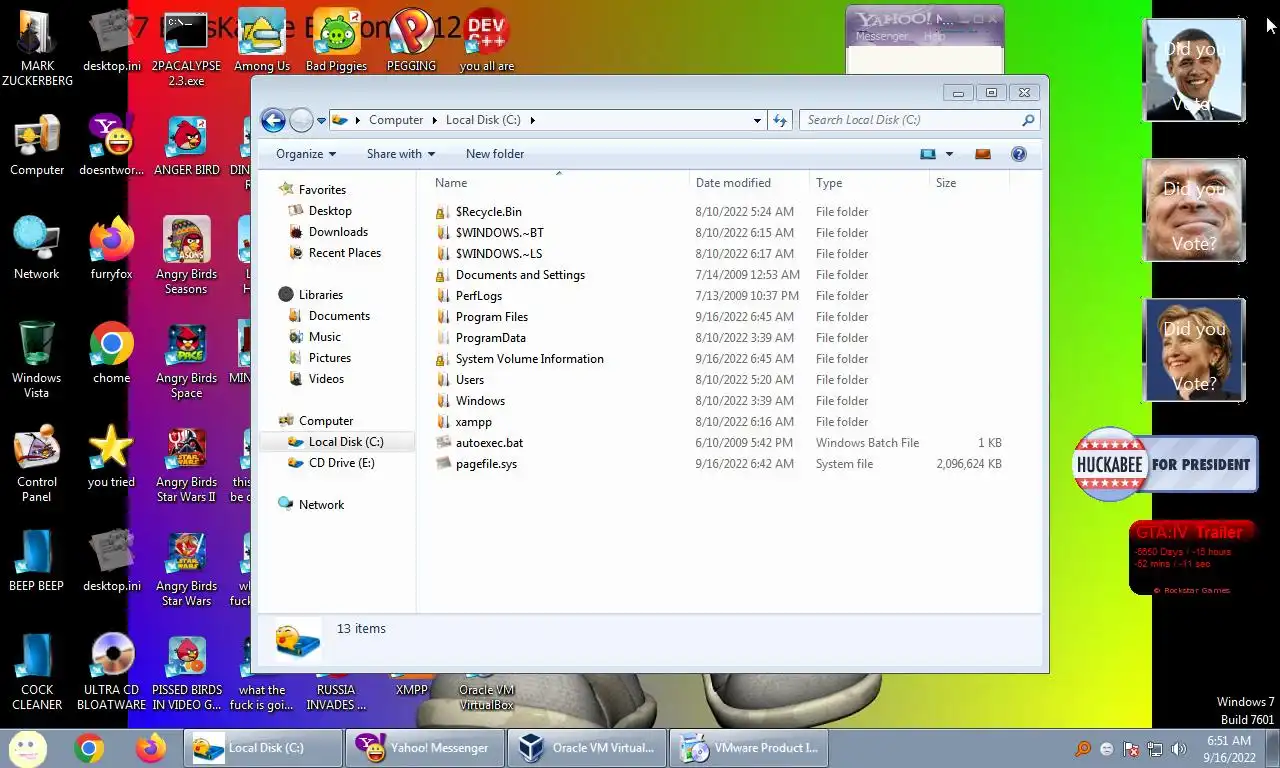
Task: Select Videos library in navigation pane
Action: click(326, 379)
